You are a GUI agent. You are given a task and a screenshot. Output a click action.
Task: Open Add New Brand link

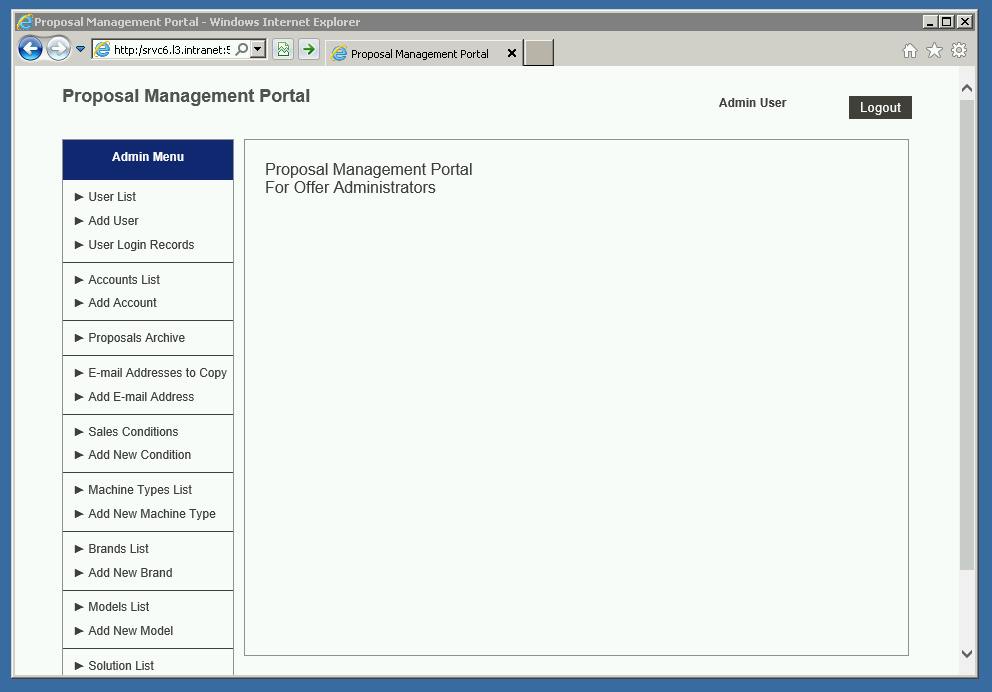click(130, 572)
